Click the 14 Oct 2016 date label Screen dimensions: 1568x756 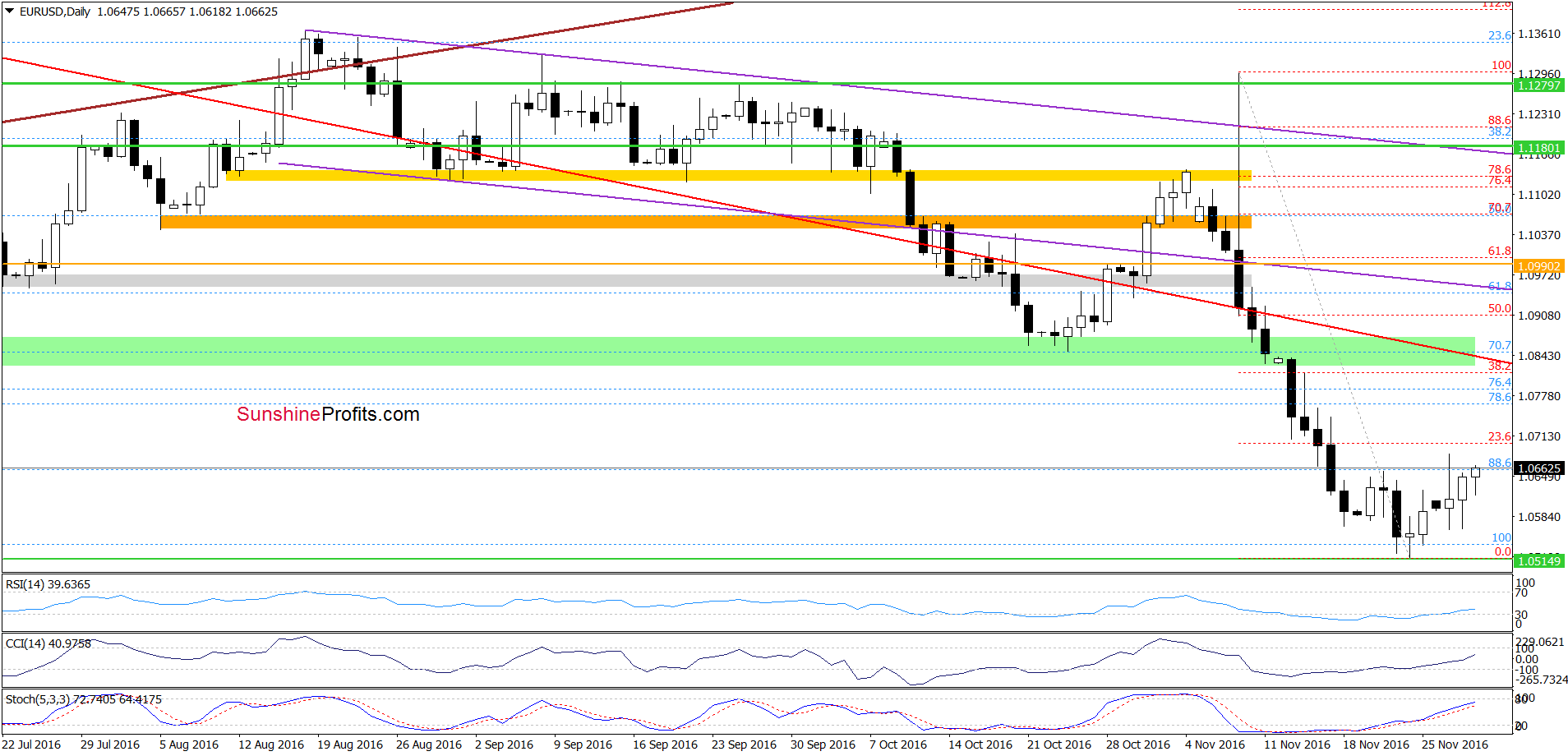[980, 744]
